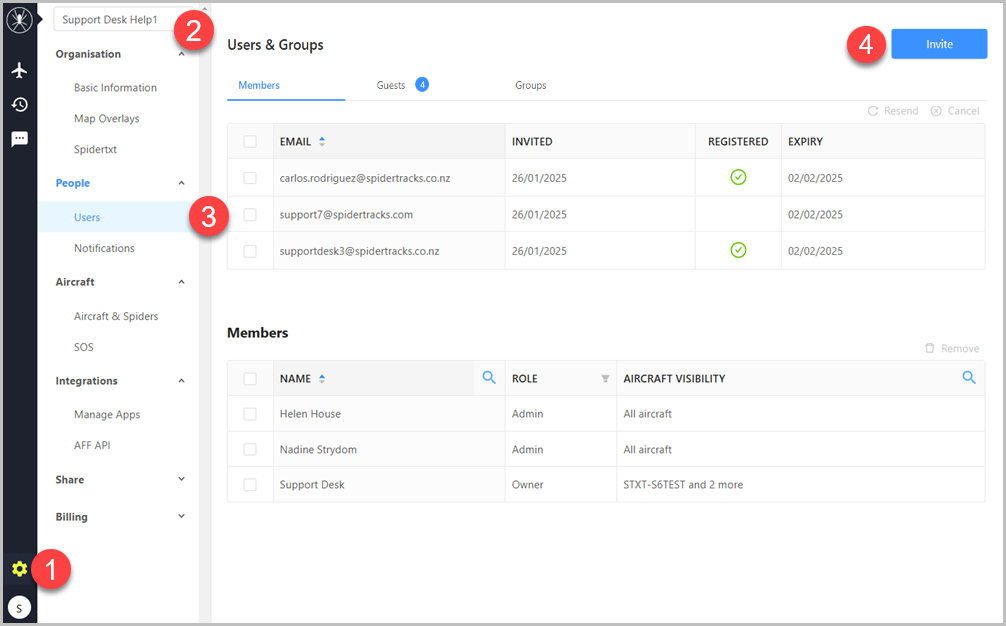Open the messages chat bubble icon
This screenshot has width=1006, height=626.
pyautogui.click(x=19, y=139)
